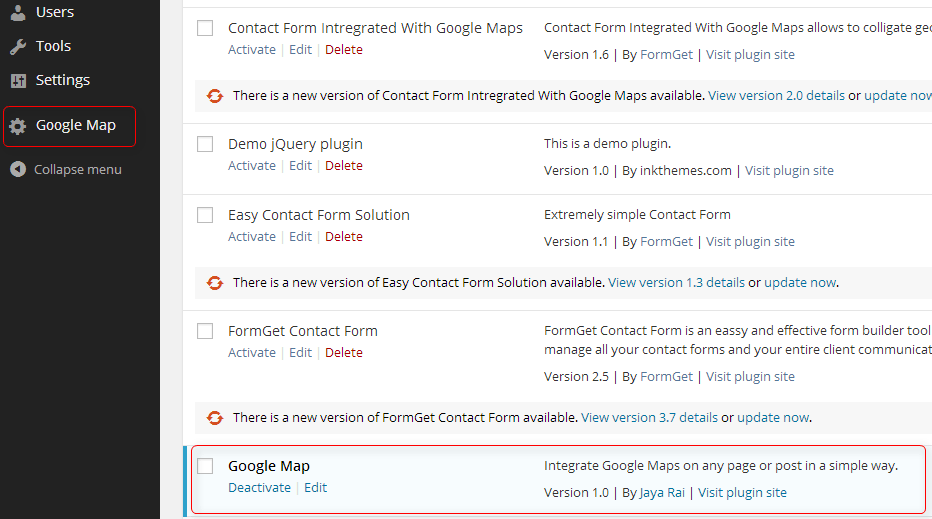This screenshot has height=519, width=932.
Task: Click the 'Demo jQuery plugin' title text
Action: point(295,144)
